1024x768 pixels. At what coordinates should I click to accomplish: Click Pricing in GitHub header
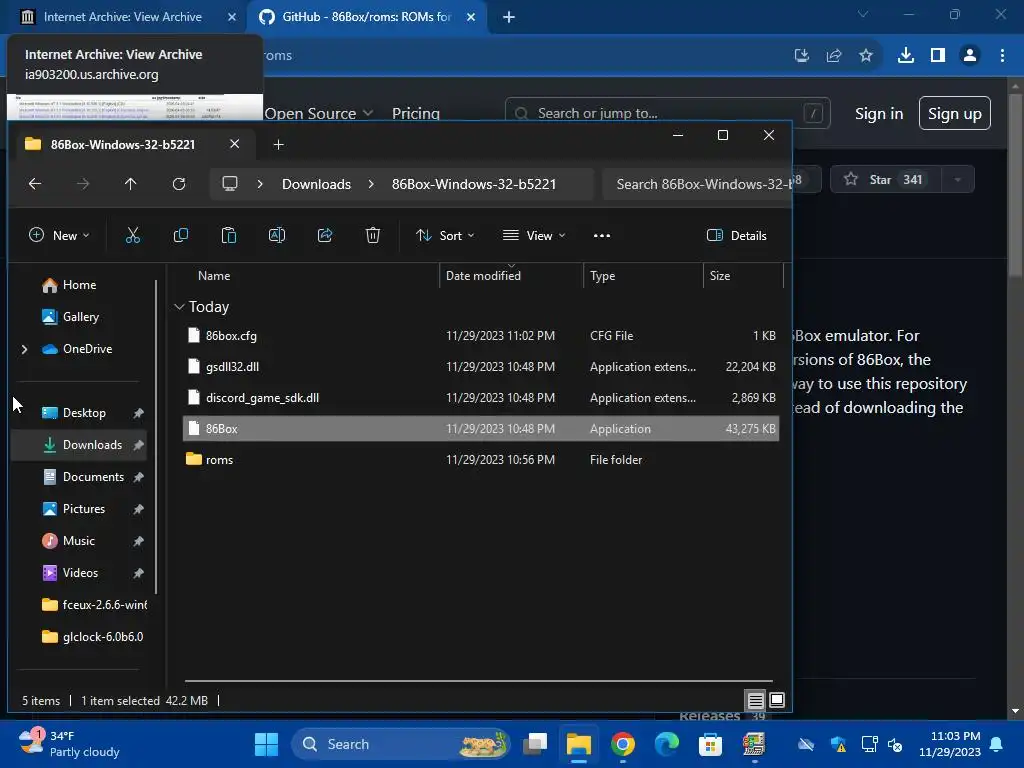(x=416, y=114)
